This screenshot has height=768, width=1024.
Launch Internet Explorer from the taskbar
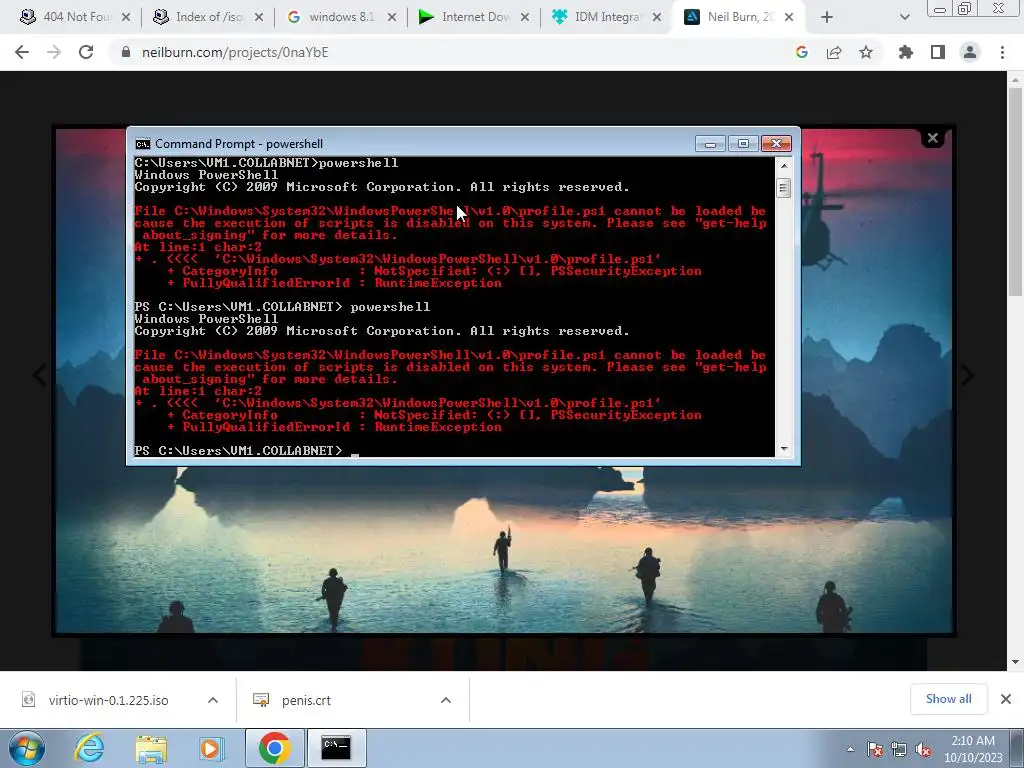(89, 748)
